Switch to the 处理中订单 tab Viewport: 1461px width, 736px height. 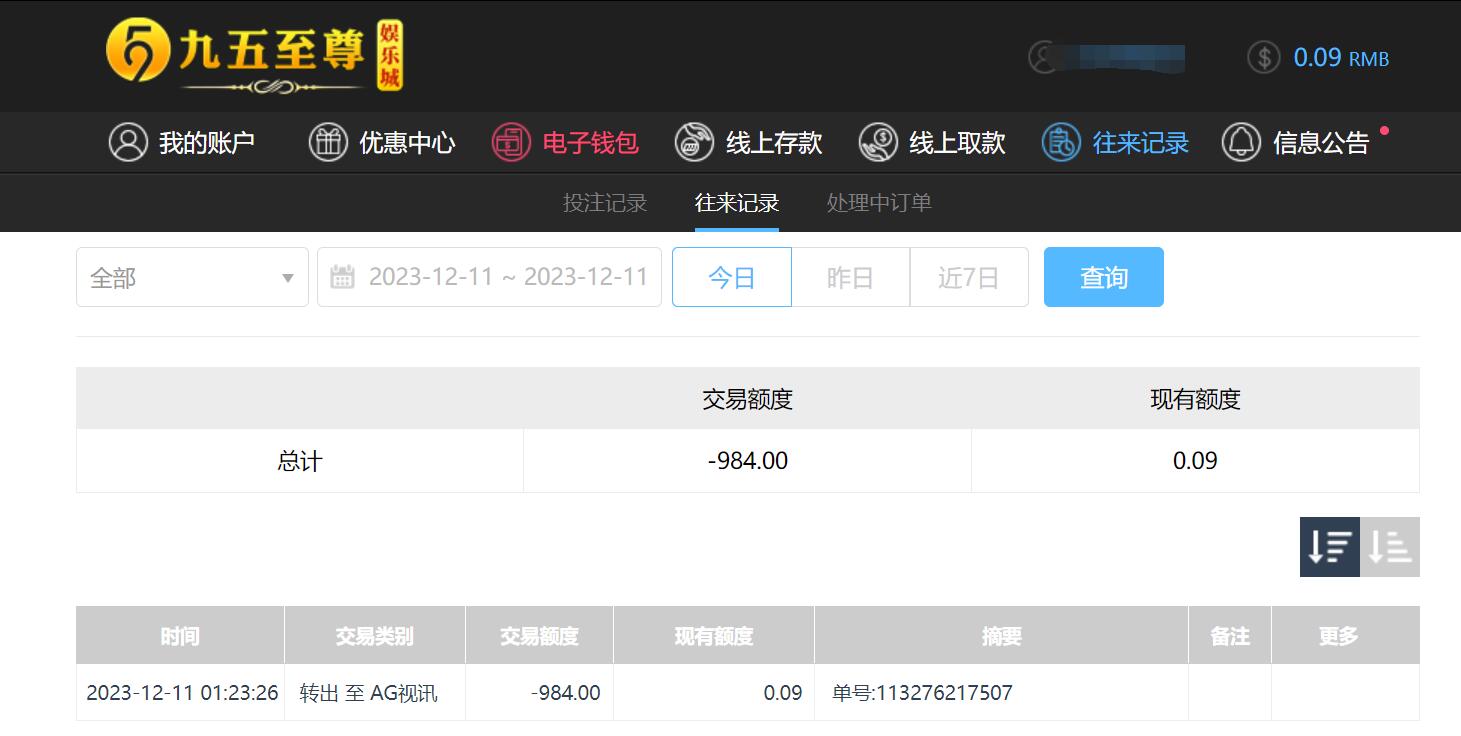(x=879, y=203)
